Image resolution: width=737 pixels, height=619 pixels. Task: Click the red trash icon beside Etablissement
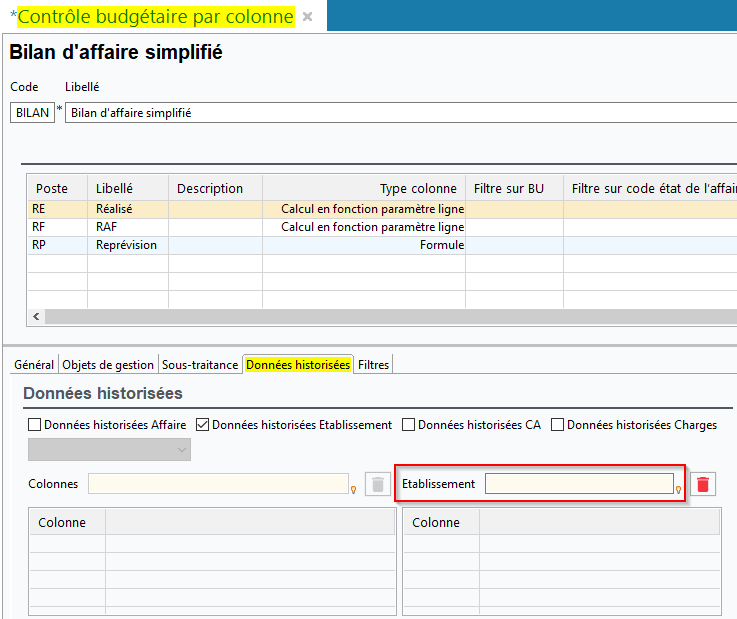click(x=703, y=484)
